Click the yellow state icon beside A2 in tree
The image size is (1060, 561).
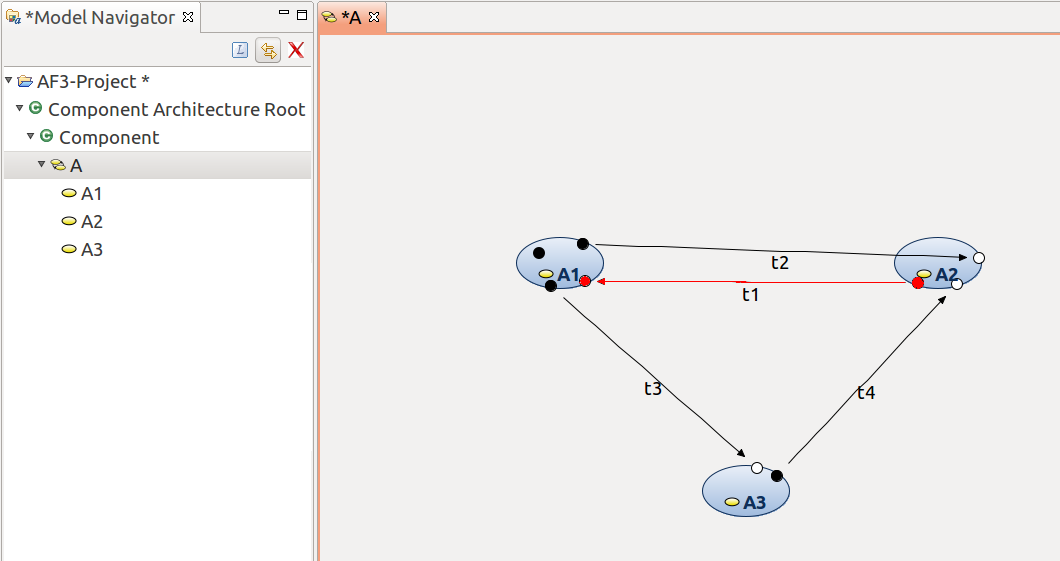tap(69, 221)
